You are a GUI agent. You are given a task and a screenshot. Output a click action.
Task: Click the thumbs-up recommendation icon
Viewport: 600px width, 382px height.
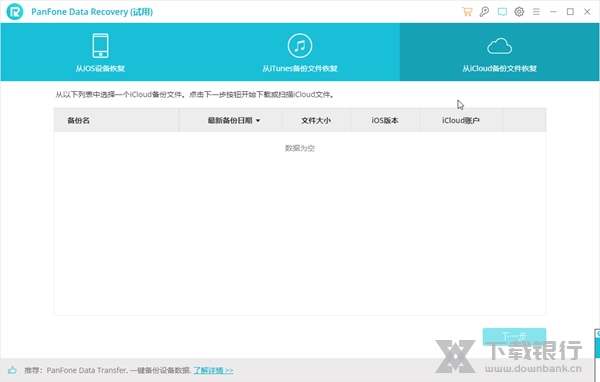[12, 370]
